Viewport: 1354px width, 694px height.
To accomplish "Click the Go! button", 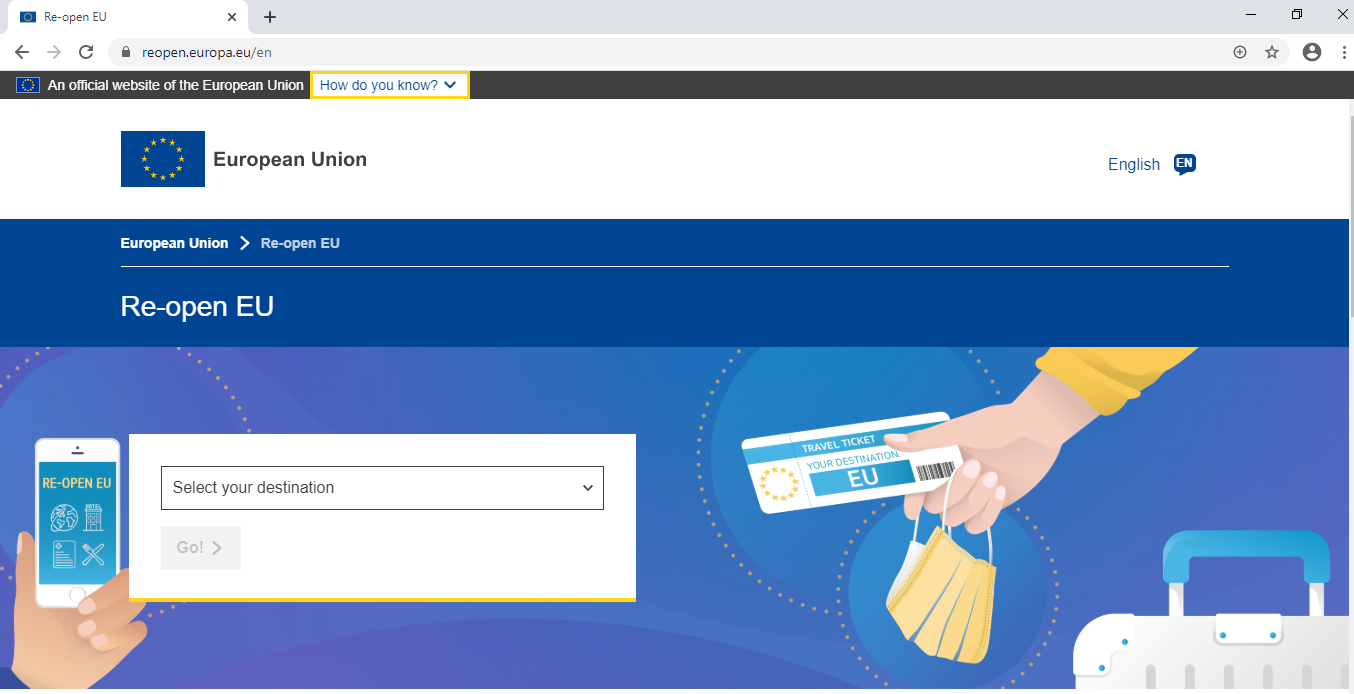I will point(201,548).
